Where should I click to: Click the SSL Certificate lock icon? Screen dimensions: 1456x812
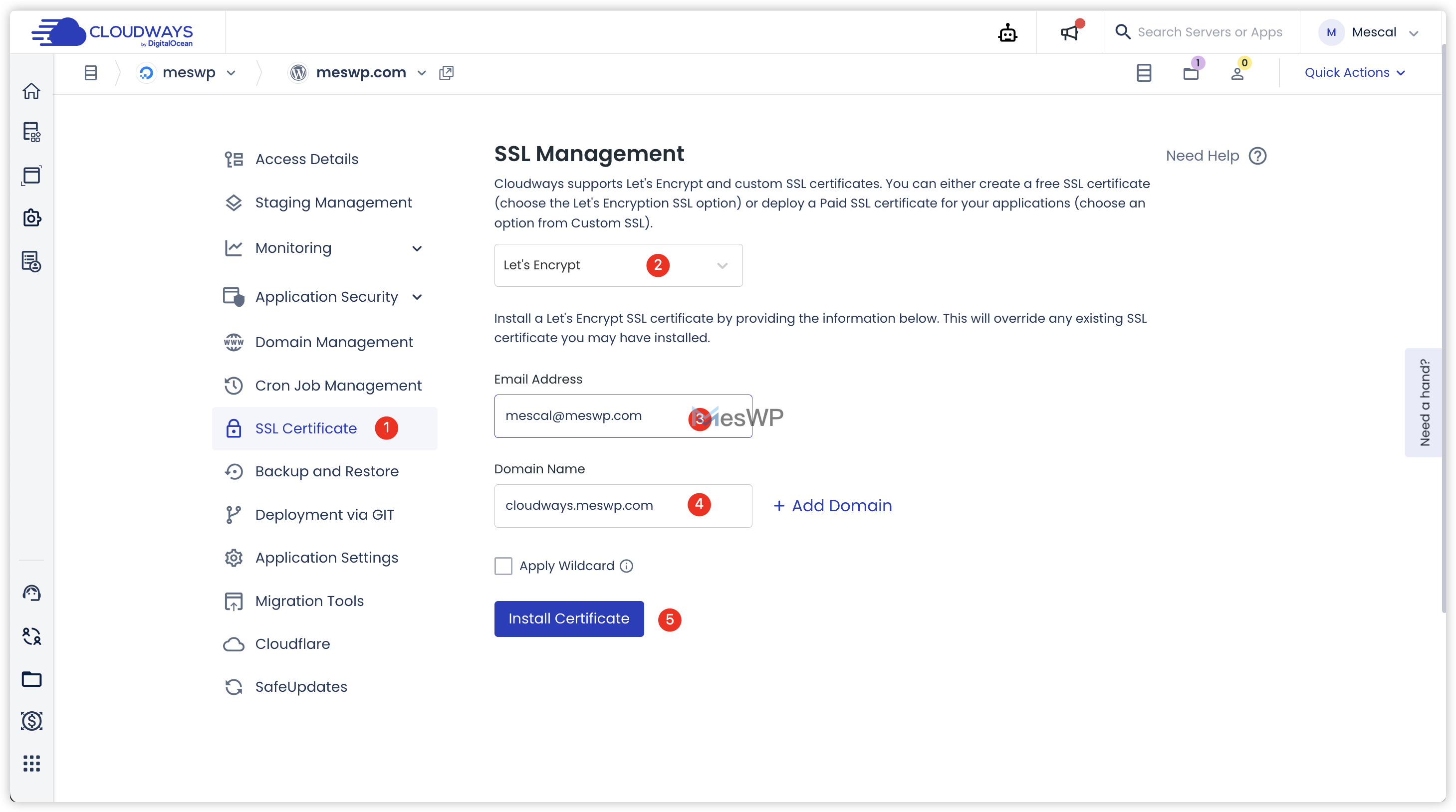click(x=234, y=429)
